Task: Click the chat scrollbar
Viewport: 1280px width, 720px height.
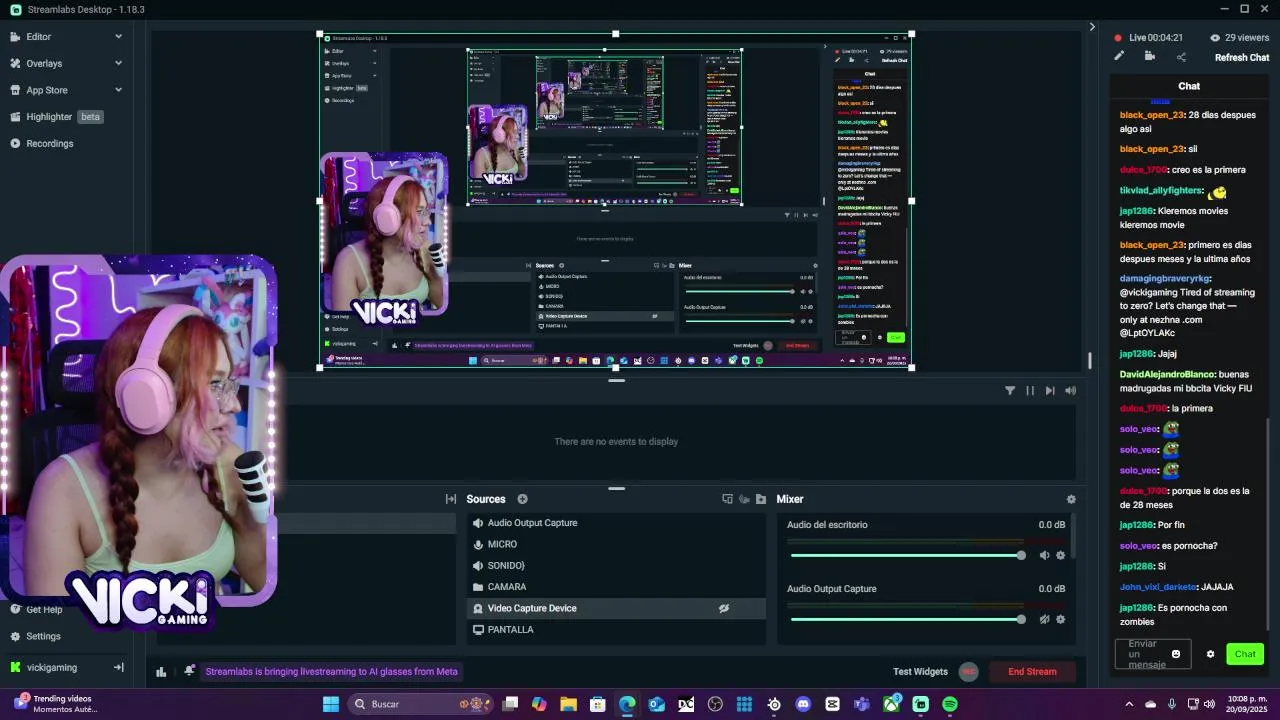Action: coord(1270,524)
